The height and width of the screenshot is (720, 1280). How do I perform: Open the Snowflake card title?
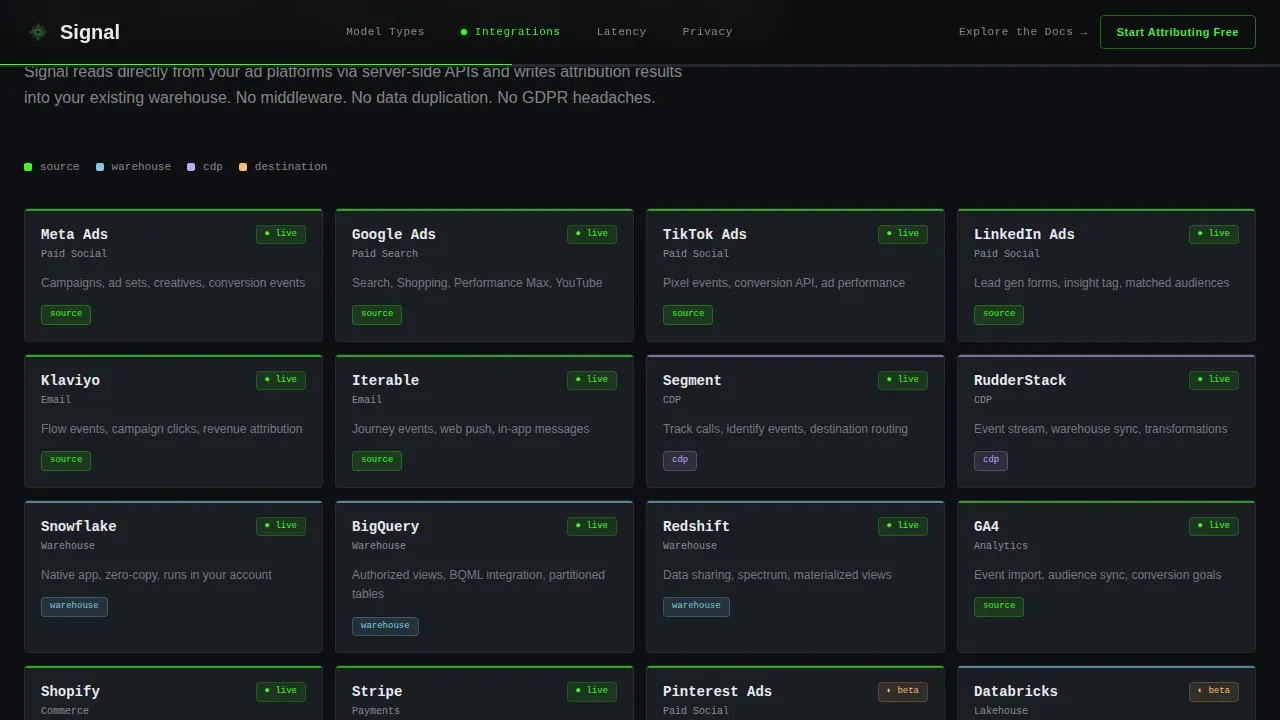click(79, 526)
